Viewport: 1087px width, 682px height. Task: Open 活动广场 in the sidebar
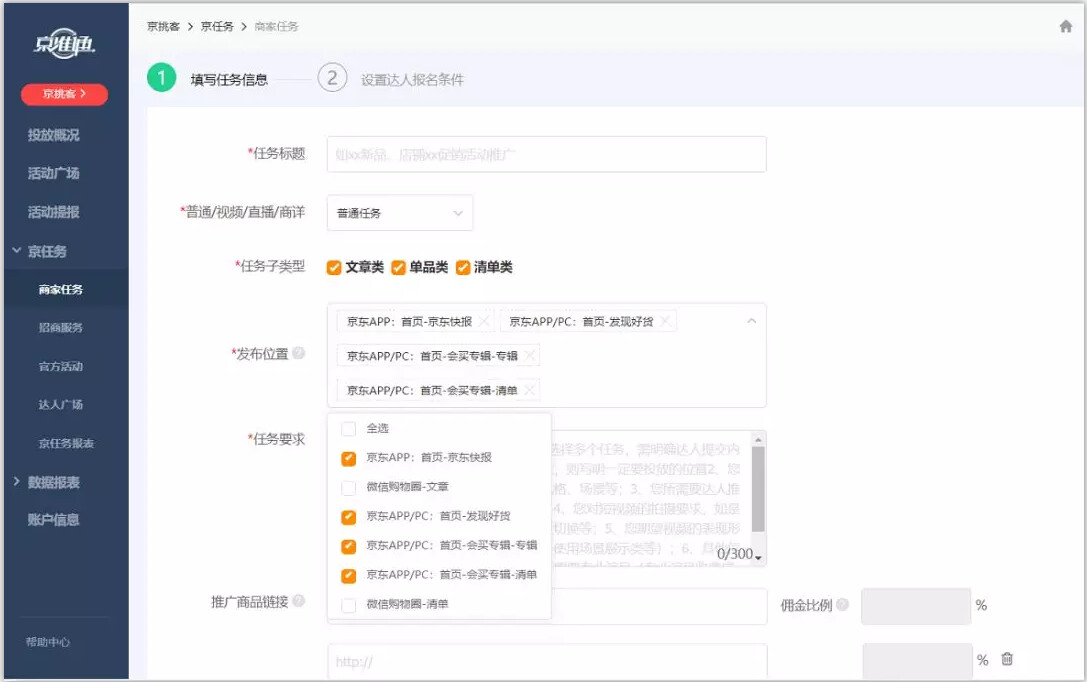click(x=53, y=173)
